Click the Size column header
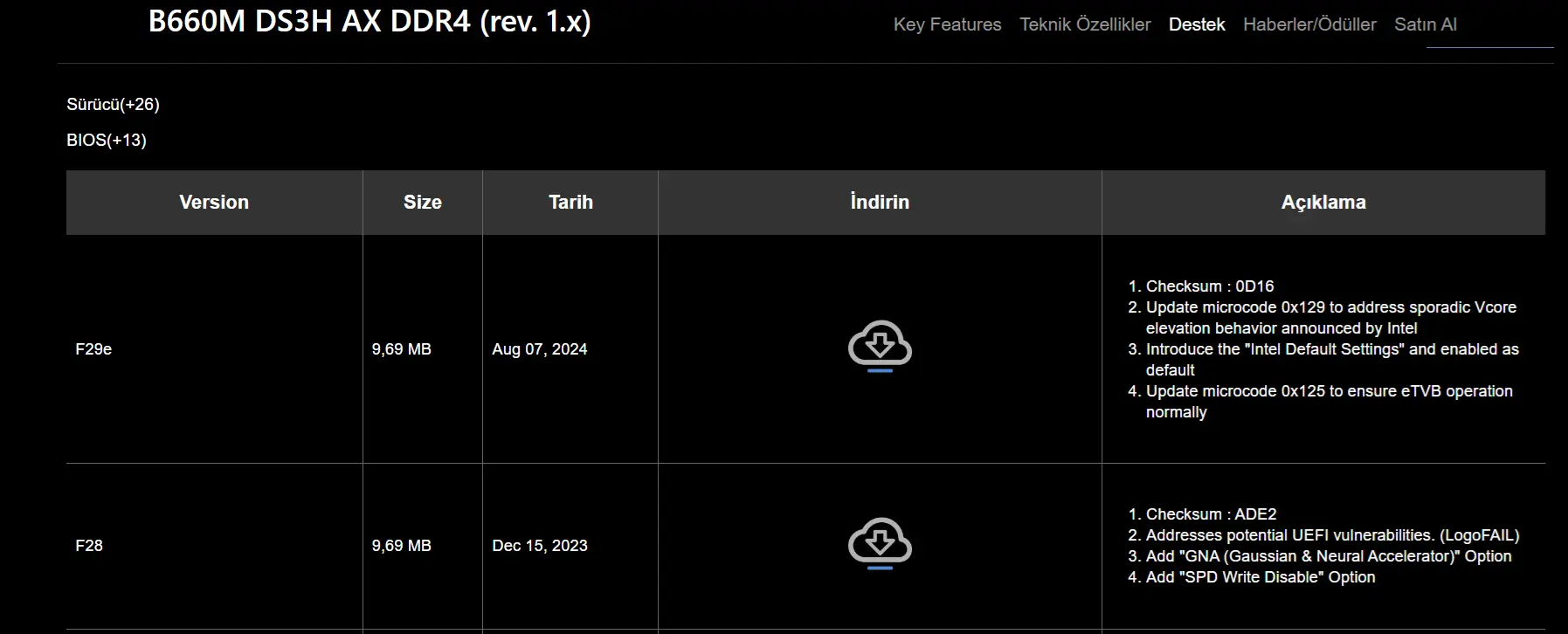1568x634 pixels. 423,202
